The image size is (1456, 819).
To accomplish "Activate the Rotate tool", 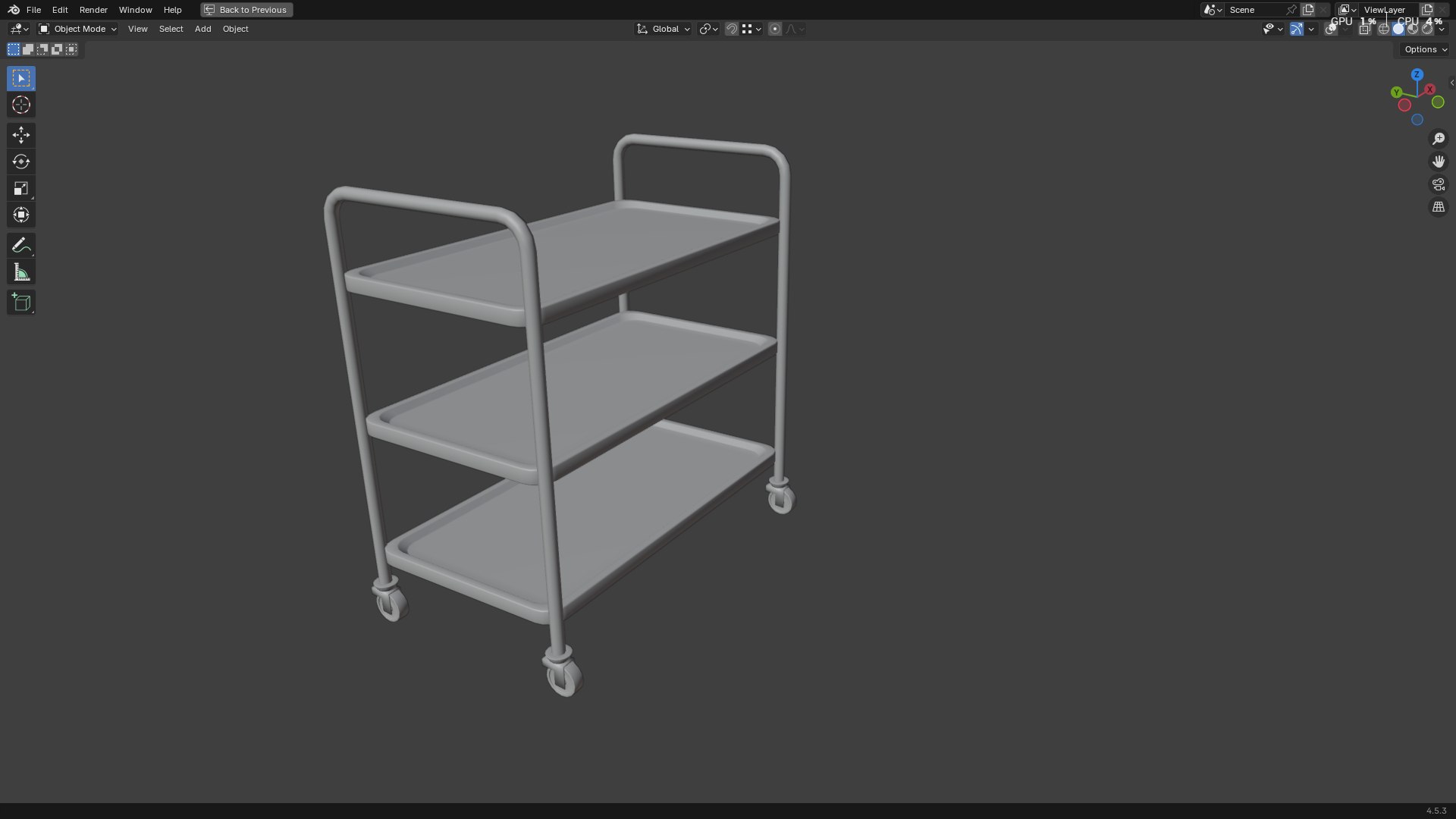I will (x=21, y=162).
